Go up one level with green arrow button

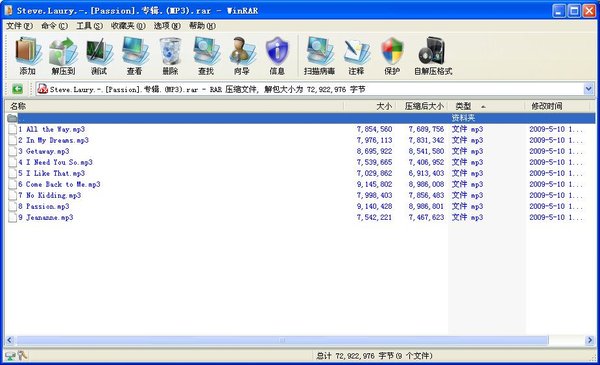click(x=17, y=89)
